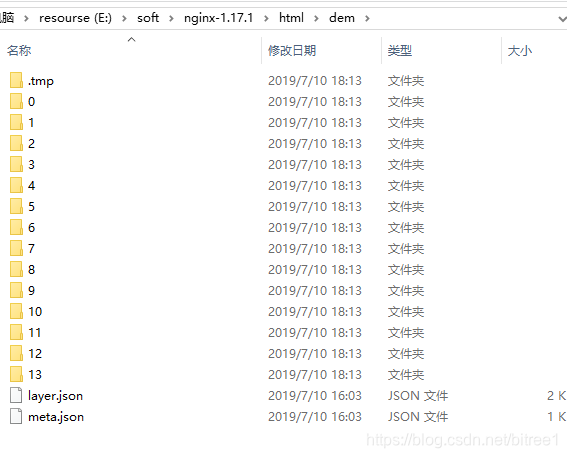Select the folder icon named 7
The image size is (567, 458).
point(16,248)
